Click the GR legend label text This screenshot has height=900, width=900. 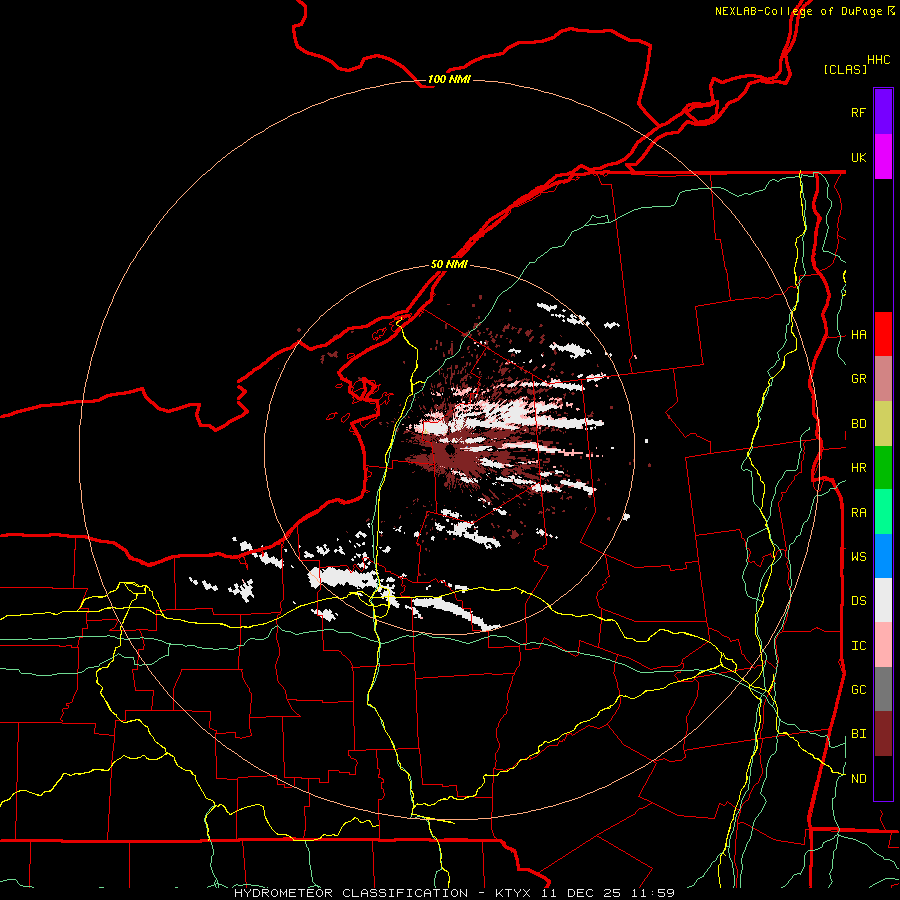859,379
